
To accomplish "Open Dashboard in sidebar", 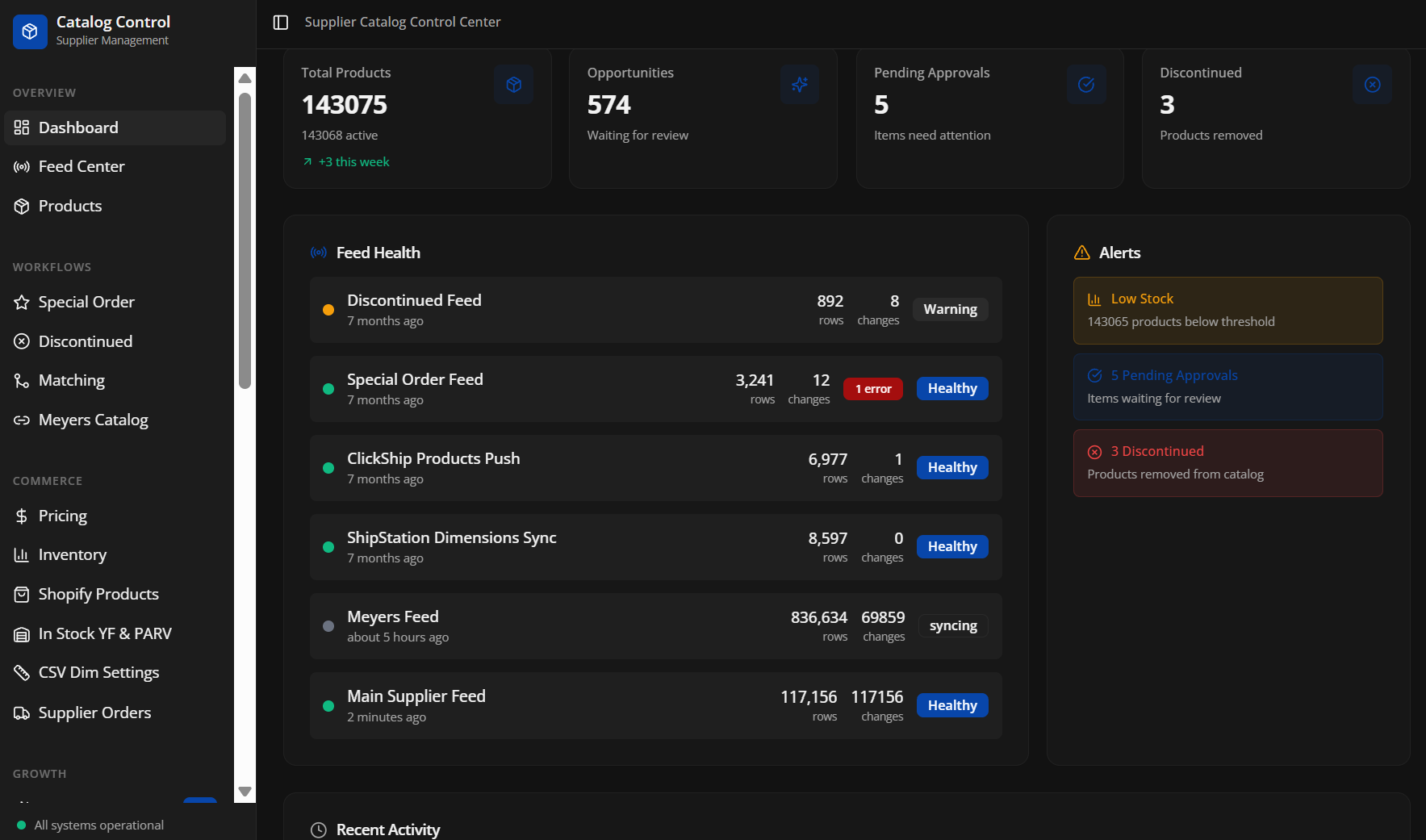I will pyautogui.click(x=115, y=127).
